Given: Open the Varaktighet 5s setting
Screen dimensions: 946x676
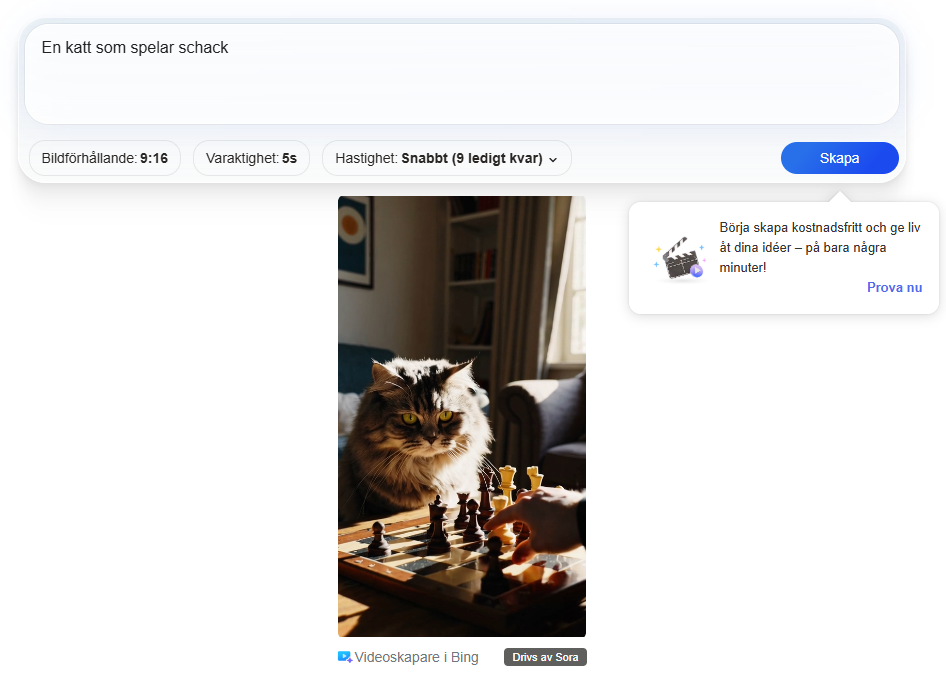Looking at the screenshot, I should tap(251, 157).
